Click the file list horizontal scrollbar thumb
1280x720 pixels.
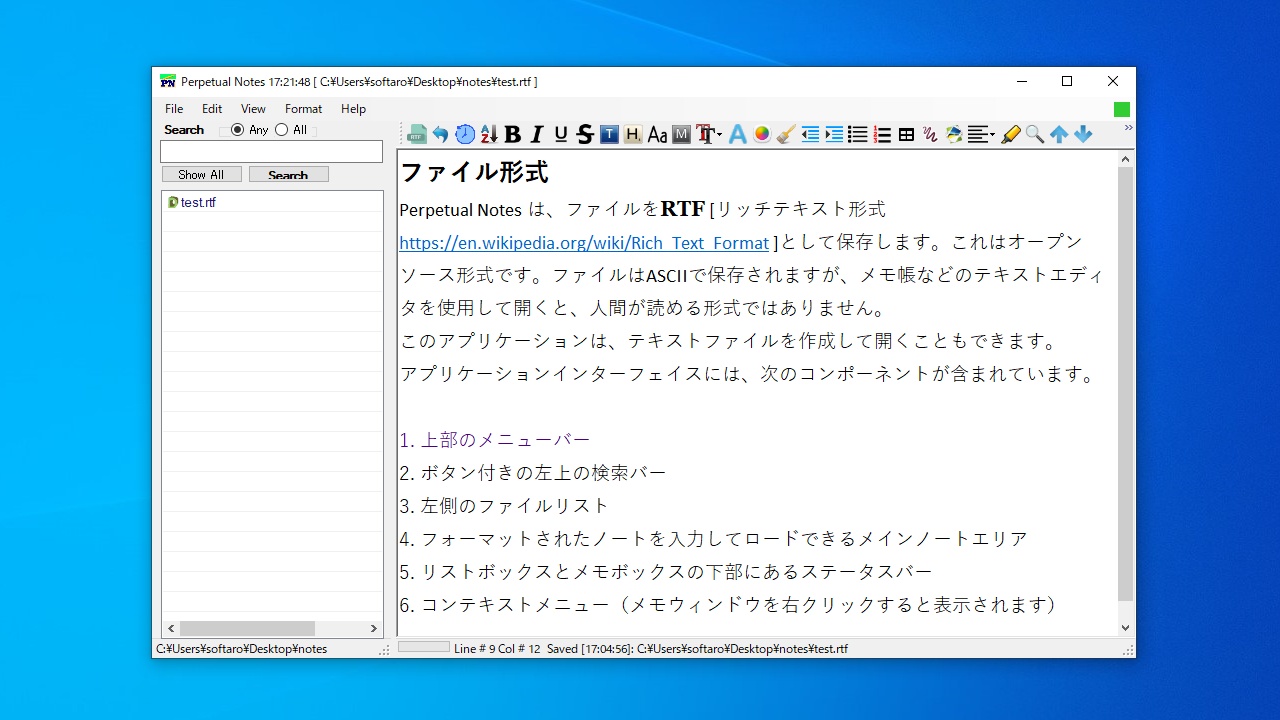247,629
